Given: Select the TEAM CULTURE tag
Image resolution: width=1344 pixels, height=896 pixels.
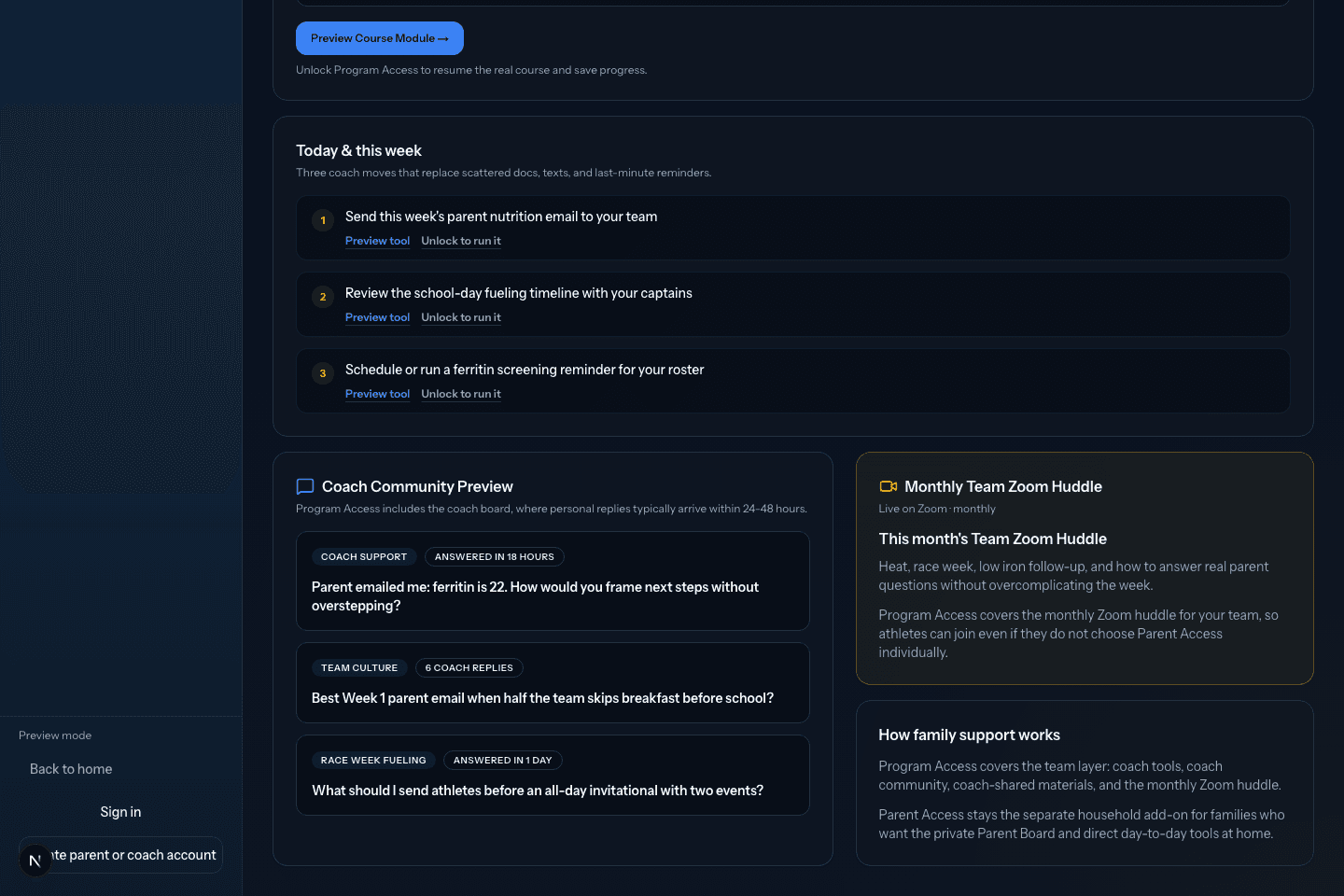Looking at the screenshot, I should [x=359, y=667].
